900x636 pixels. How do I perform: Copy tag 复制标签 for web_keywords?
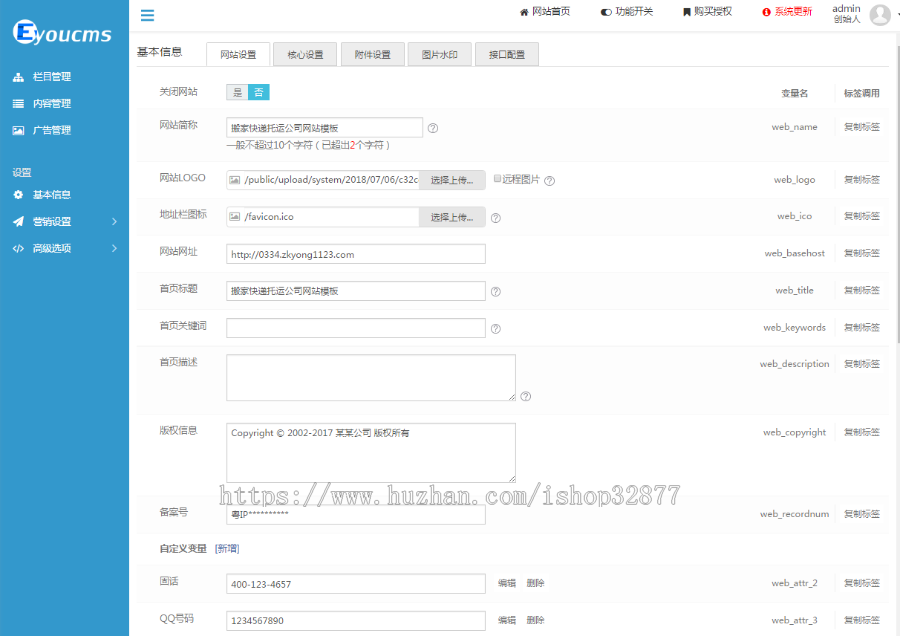[x=862, y=328]
